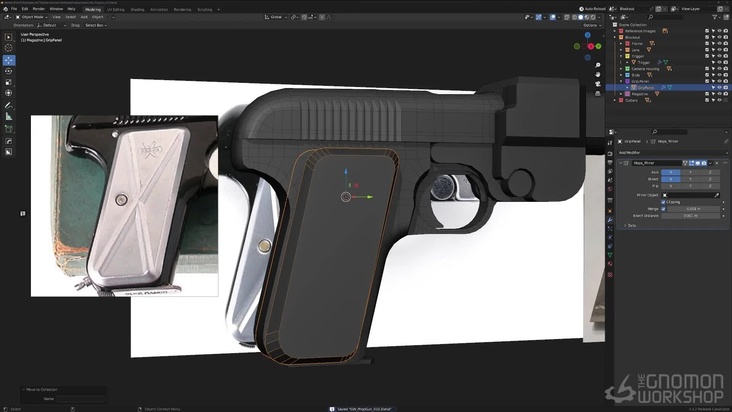Viewport: 732px width, 412px height.
Task: Open the Object Data mesh properties tab
Action: tap(610, 255)
